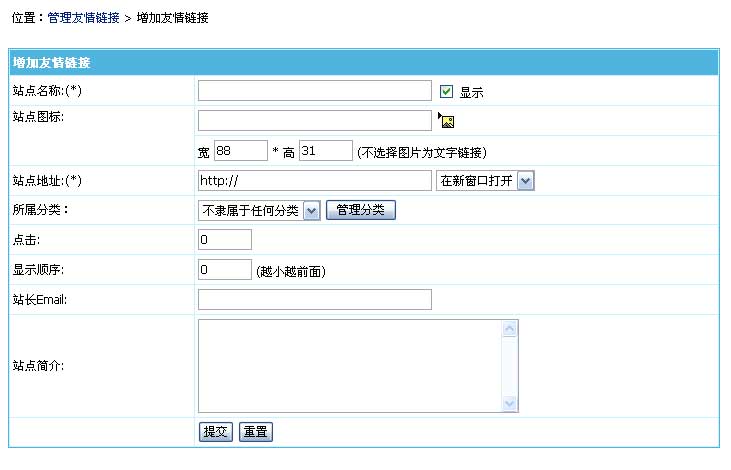Open the 在新窗口打开 dropdown
This screenshot has height=470, width=731.
point(486,180)
